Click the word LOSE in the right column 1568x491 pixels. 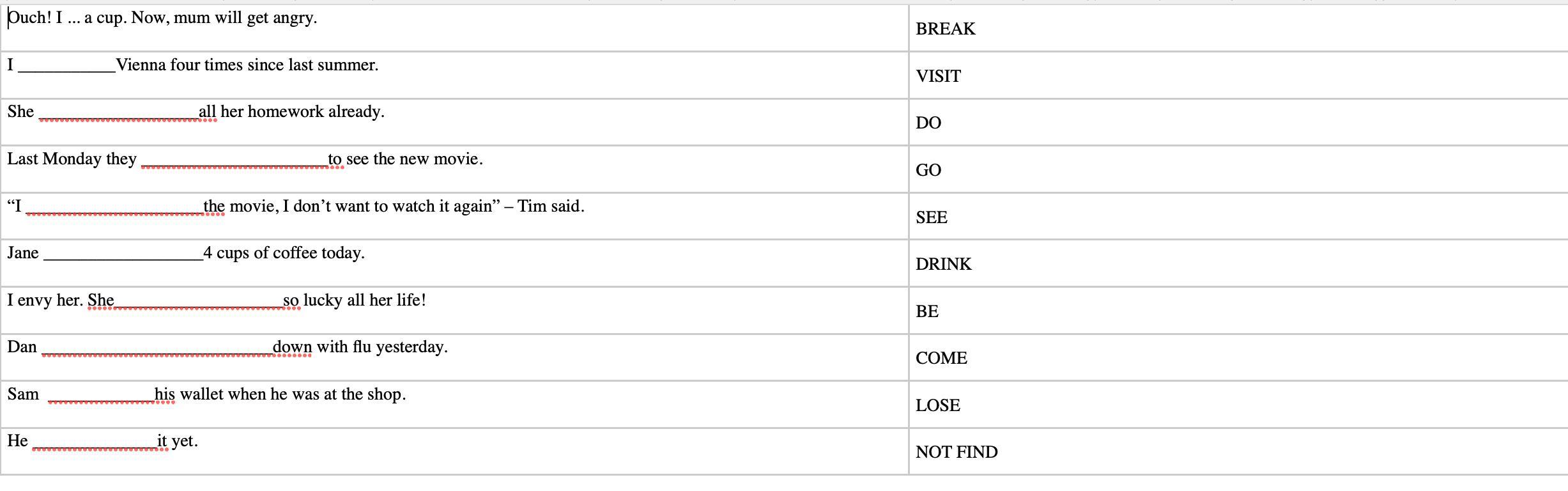click(x=937, y=406)
